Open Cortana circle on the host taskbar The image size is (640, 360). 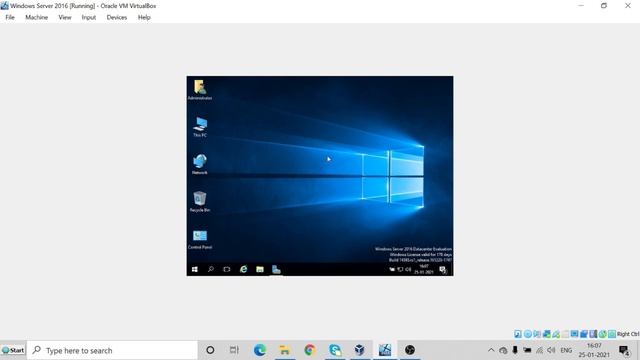pyautogui.click(x=210, y=350)
